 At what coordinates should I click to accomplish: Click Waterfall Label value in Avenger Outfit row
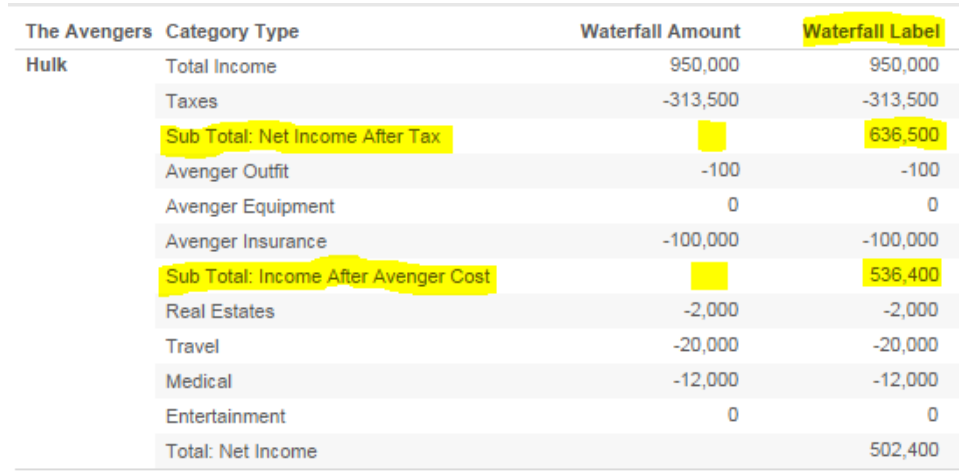coord(920,170)
